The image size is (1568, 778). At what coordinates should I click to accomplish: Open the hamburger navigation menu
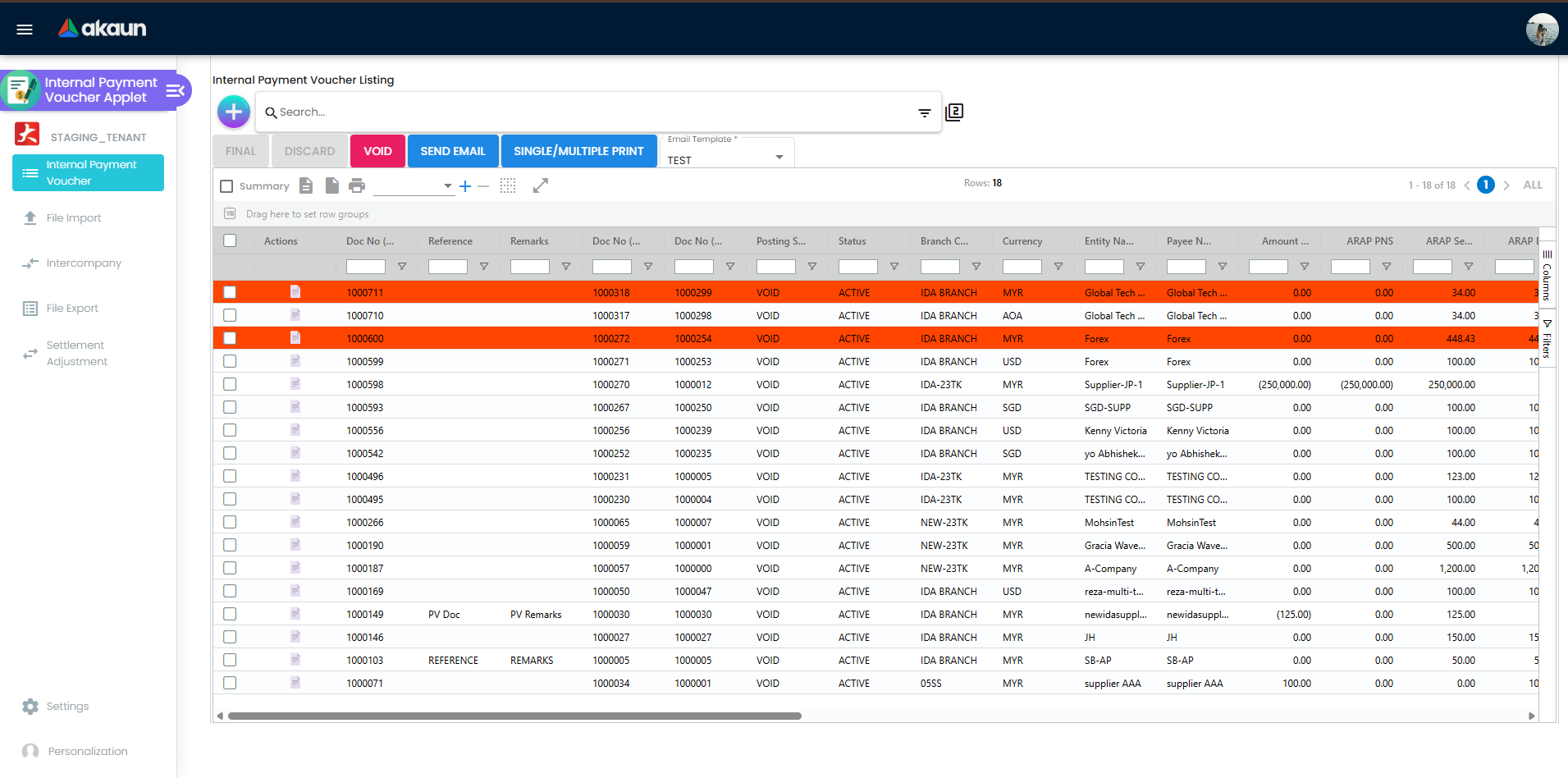click(x=25, y=30)
